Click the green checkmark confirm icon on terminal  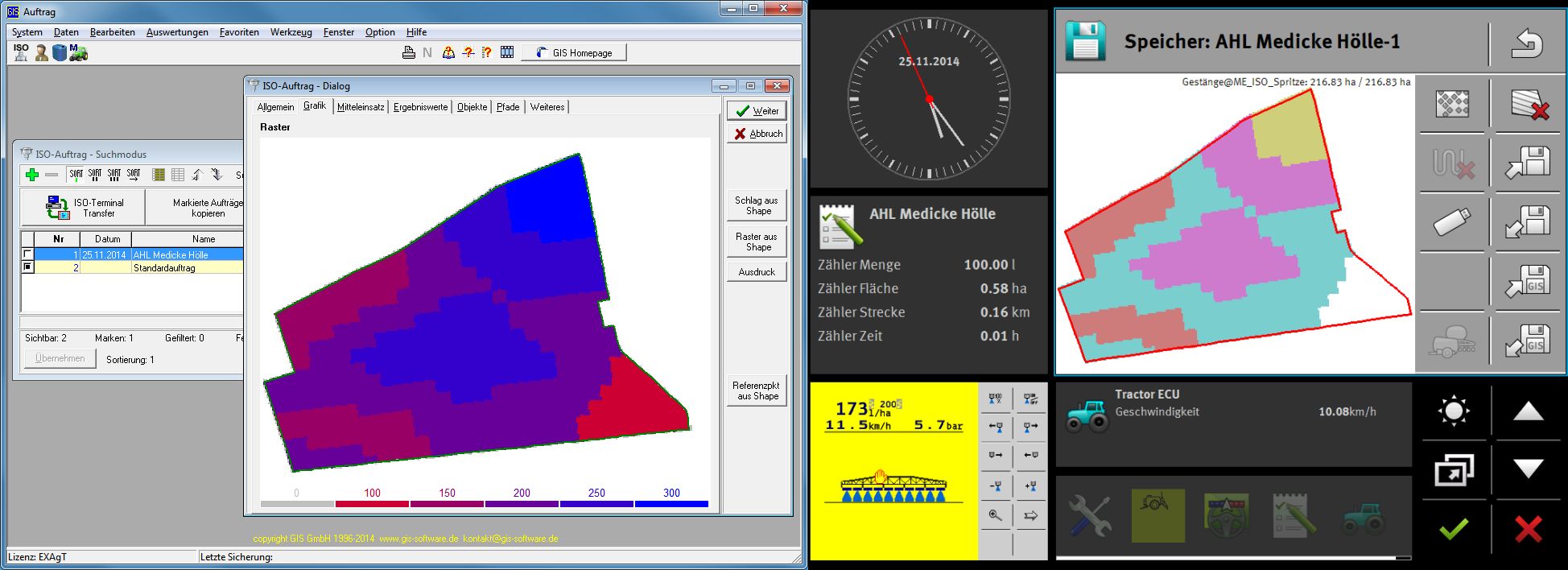pyautogui.click(x=1453, y=529)
